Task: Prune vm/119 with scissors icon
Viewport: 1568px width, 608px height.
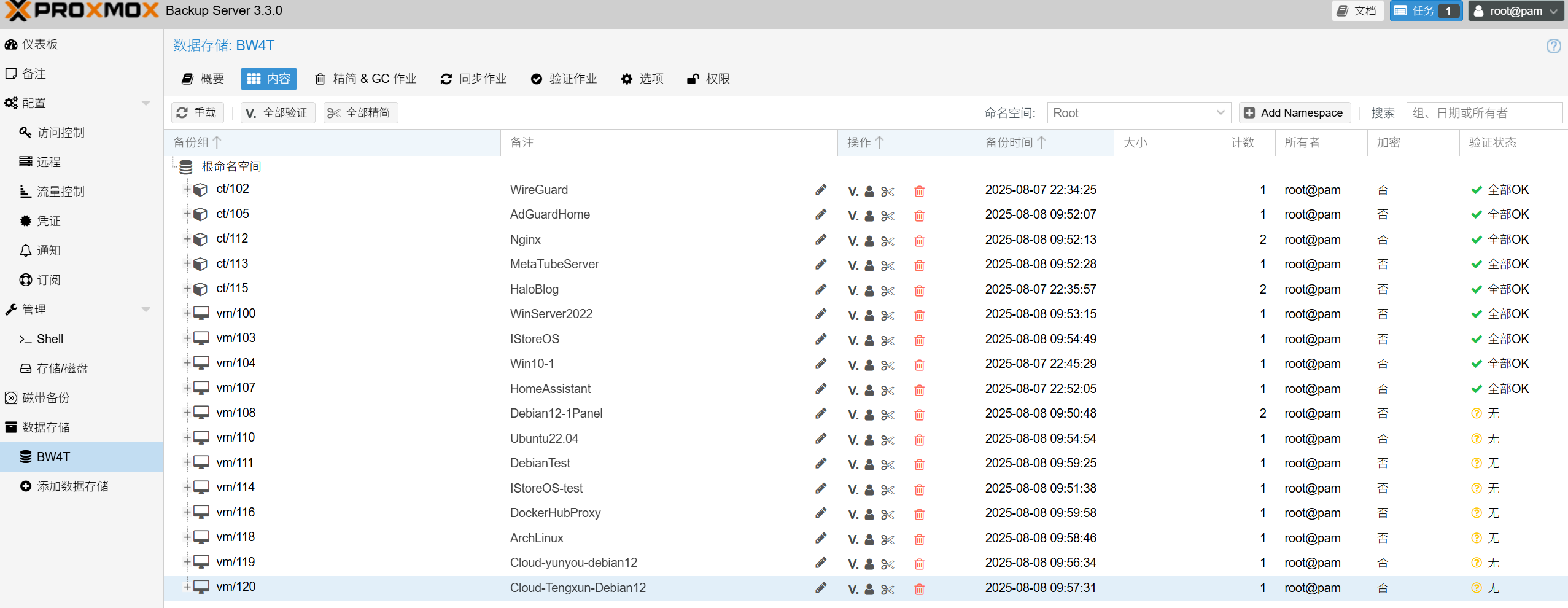Action: coord(888,564)
